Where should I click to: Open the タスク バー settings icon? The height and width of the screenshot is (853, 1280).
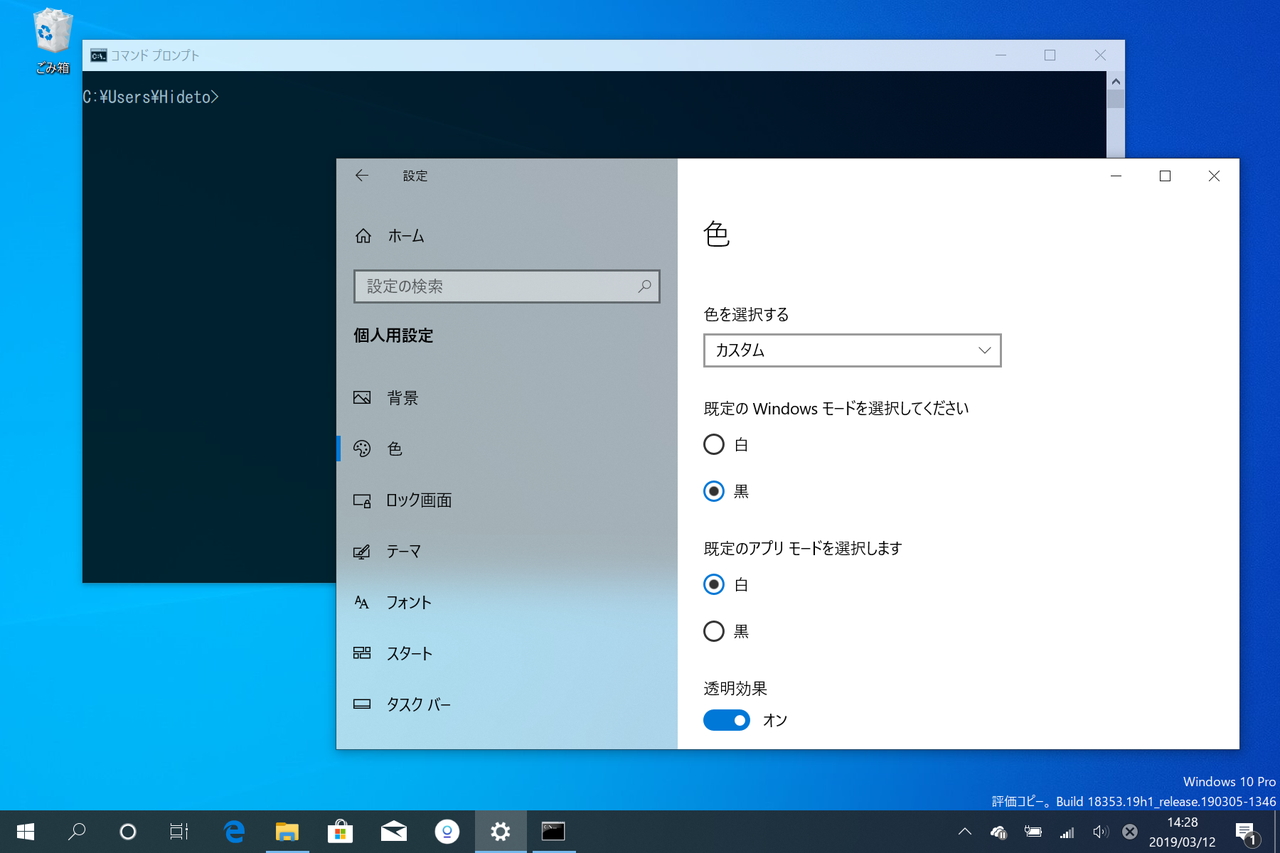tap(362, 704)
